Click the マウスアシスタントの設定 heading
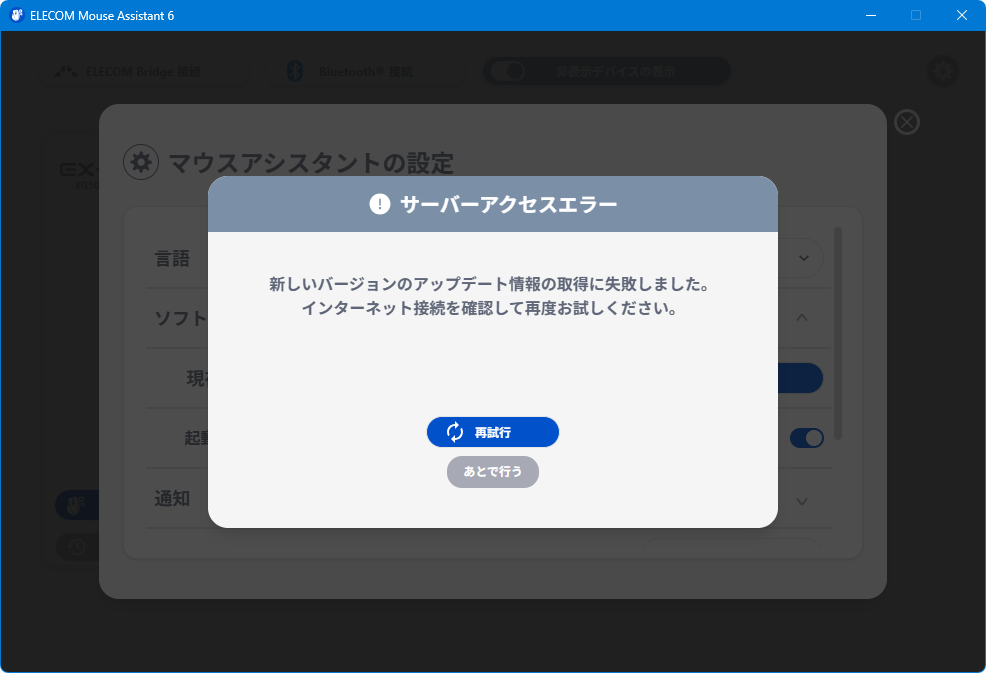The image size is (986, 673). click(x=311, y=163)
